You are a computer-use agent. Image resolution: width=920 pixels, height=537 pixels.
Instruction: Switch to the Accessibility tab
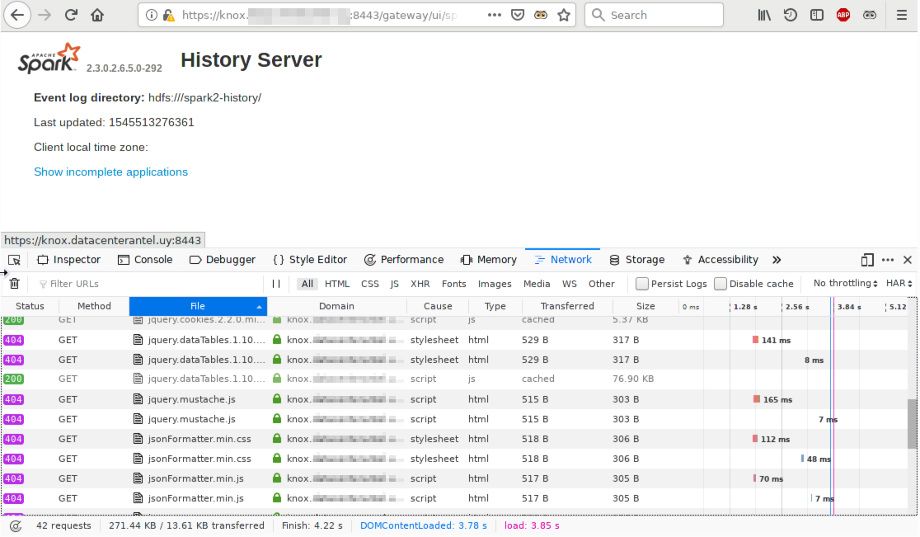tap(721, 259)
